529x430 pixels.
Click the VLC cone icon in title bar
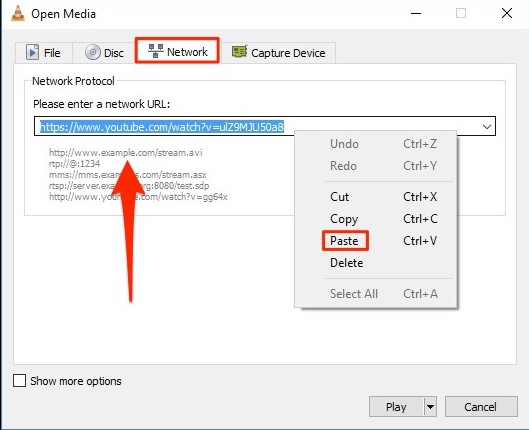click(x=18, y=13)
